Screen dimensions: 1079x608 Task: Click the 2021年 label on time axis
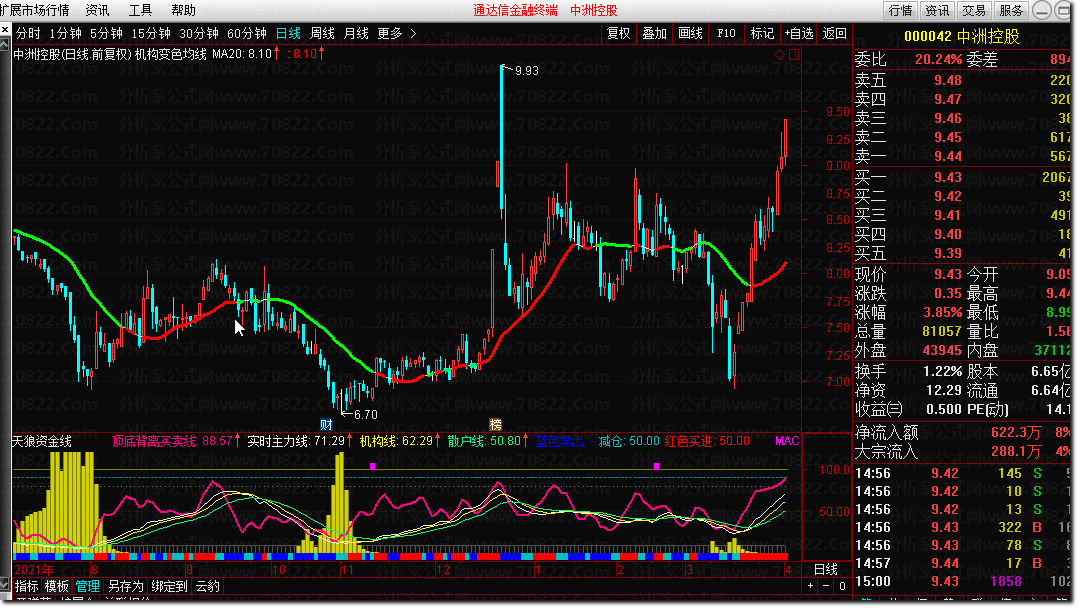[x=34, y=570]
